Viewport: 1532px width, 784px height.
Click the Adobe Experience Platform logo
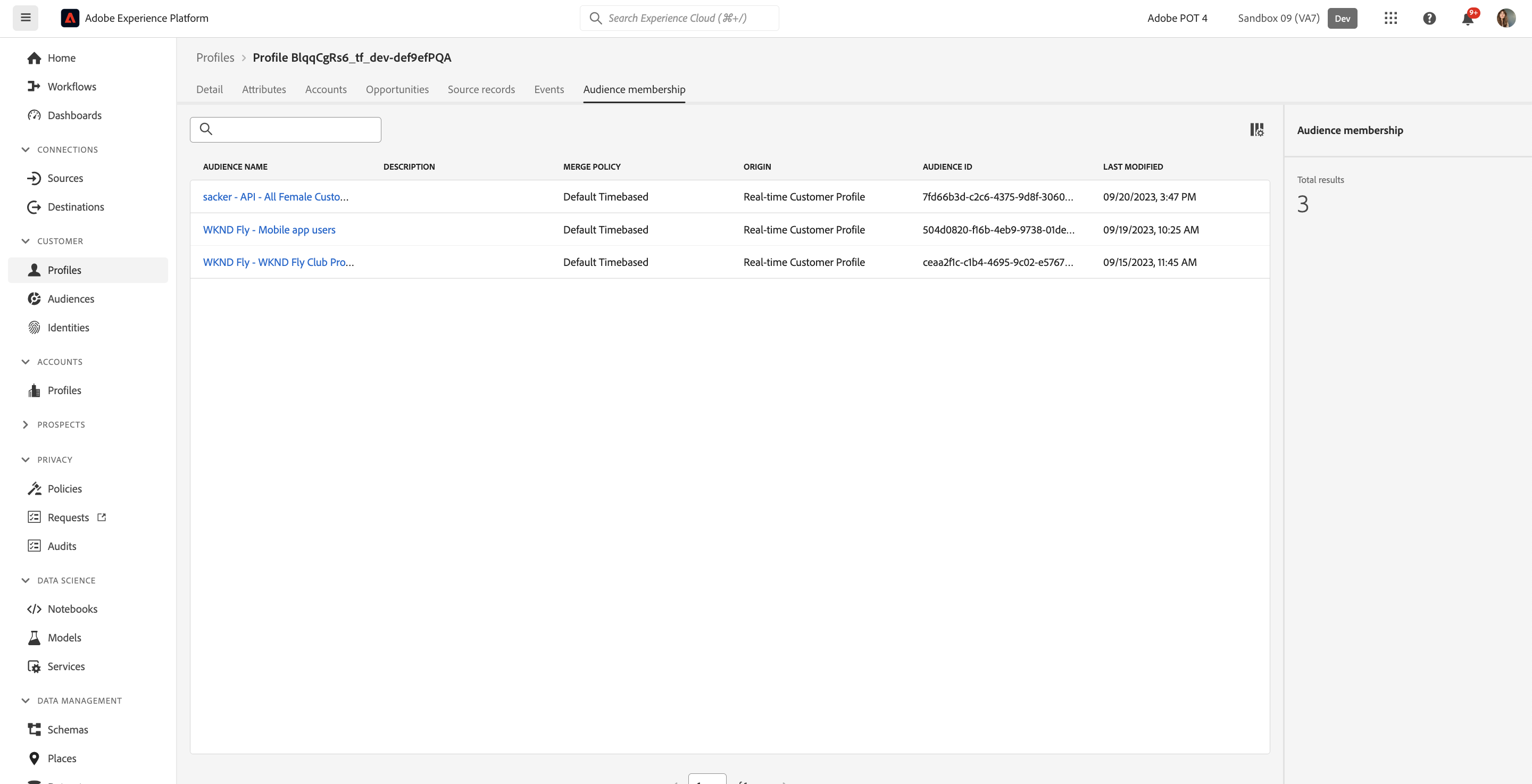(70, 18)
